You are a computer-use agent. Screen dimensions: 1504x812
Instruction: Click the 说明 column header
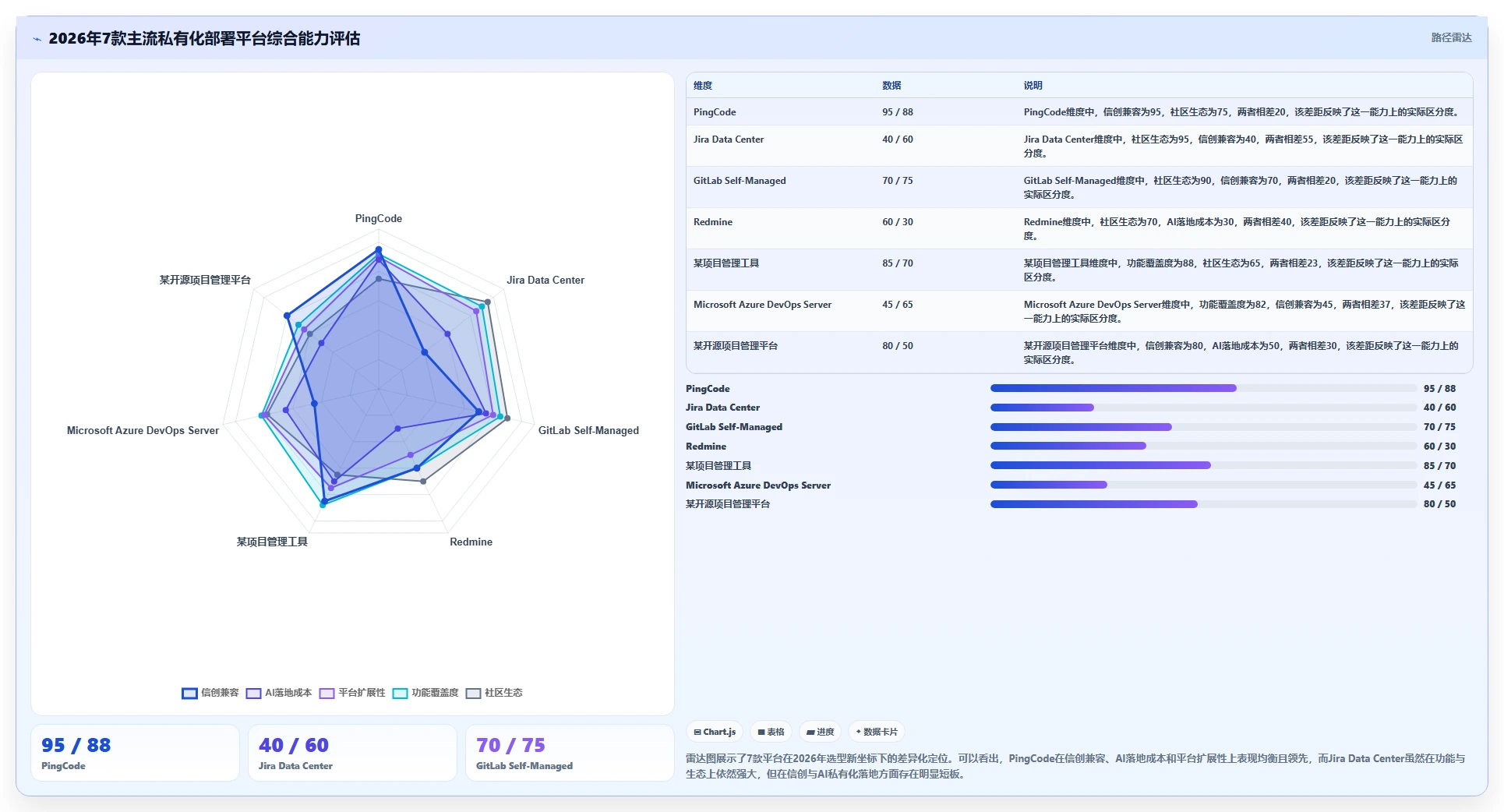point(1033,86)
